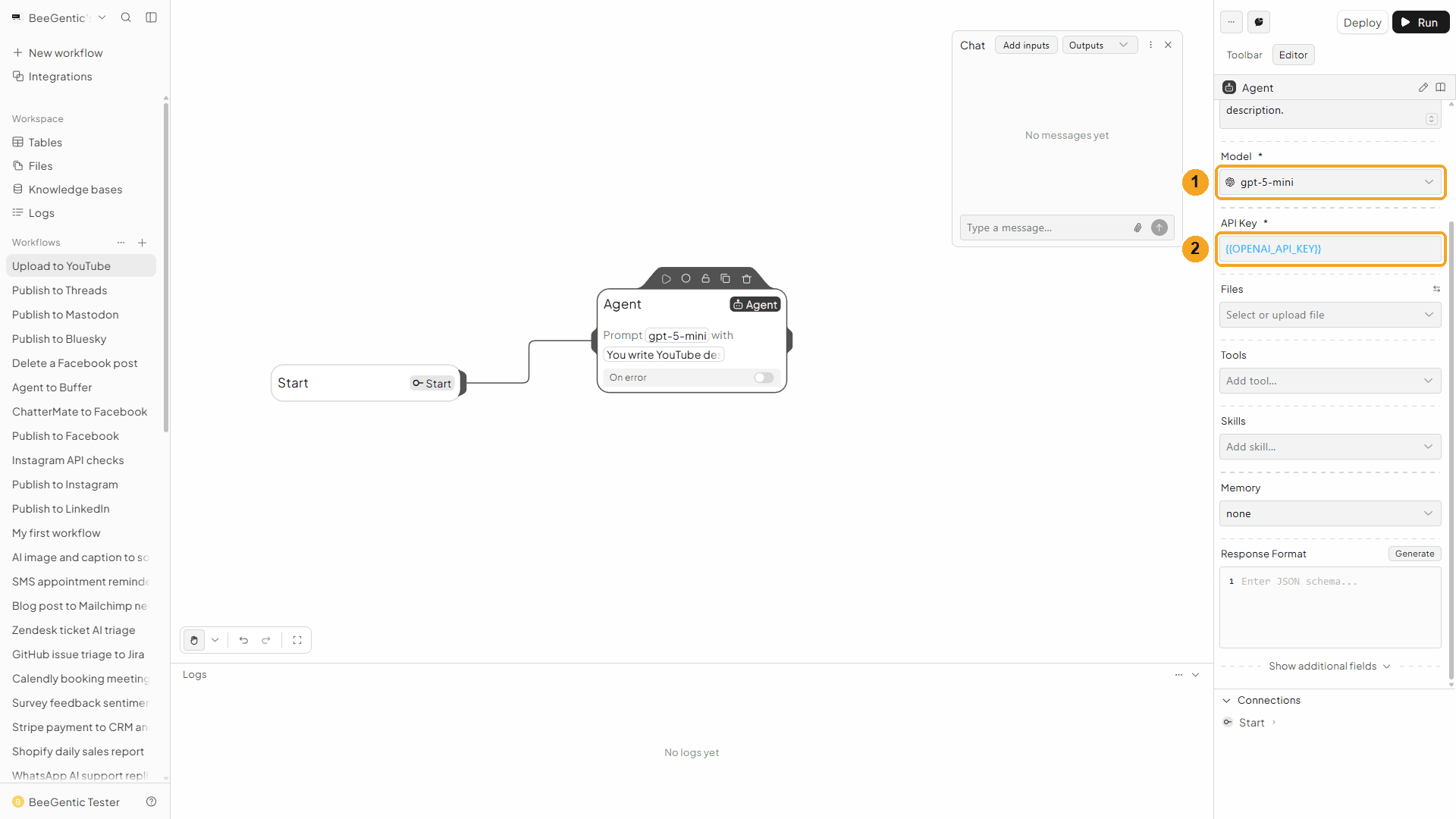Run the Agent node via its play icon
This screenshot has height=819, width=1456.
point(666,279)
